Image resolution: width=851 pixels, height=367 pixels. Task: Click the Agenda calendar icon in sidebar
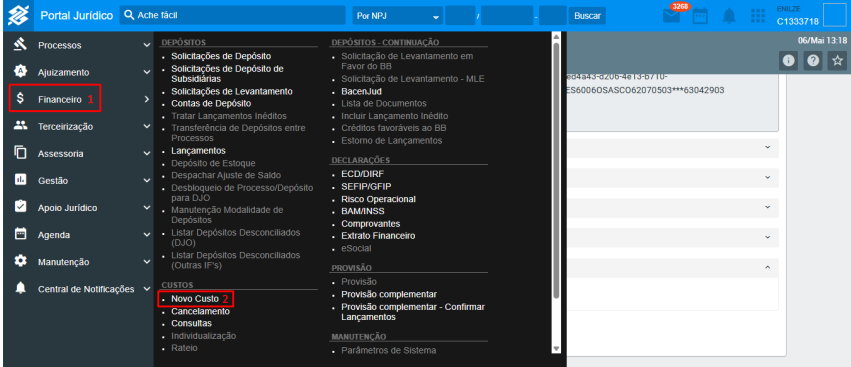[21, 234]
